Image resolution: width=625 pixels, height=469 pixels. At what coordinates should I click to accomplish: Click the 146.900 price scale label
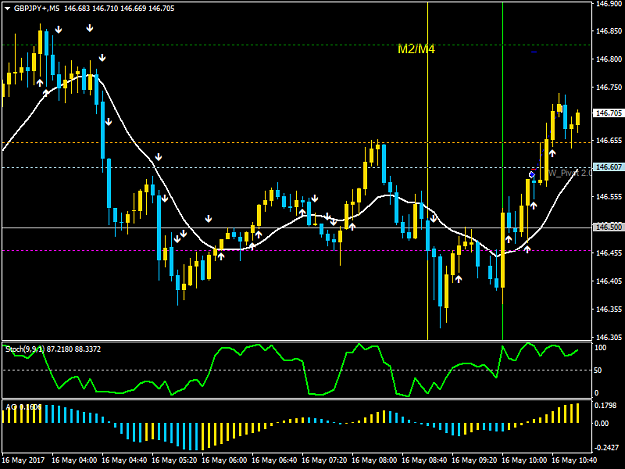coord(609,4)
